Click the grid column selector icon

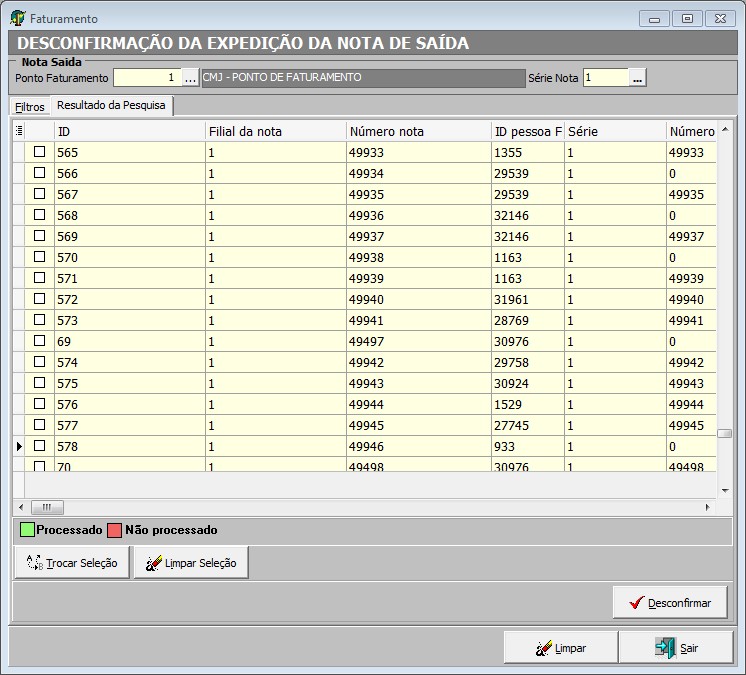coord(19,131)
